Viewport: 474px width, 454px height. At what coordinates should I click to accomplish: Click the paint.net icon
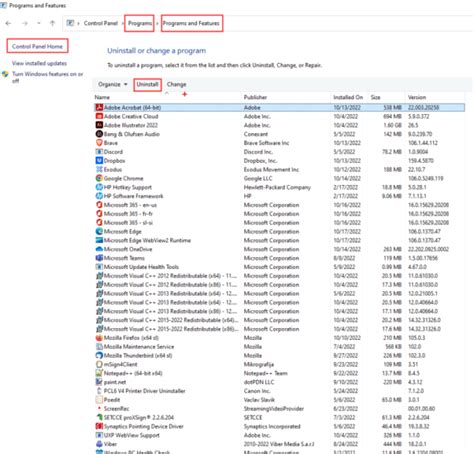tap(99, 382)
